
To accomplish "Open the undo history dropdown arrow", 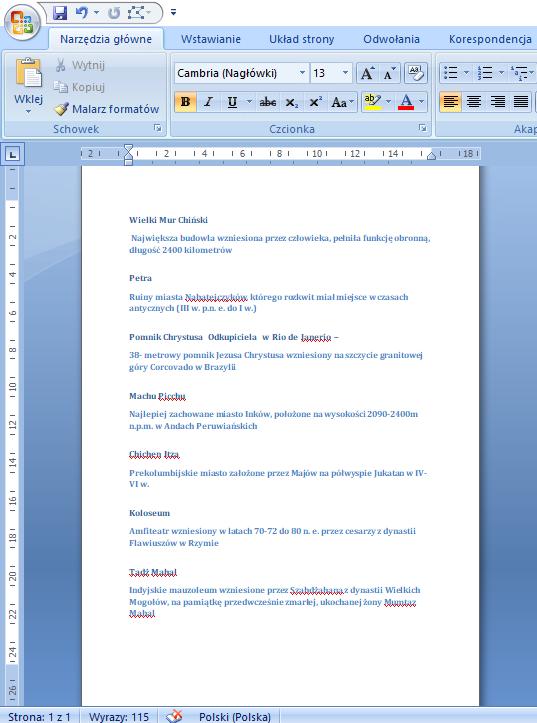I will pos(96,12).
